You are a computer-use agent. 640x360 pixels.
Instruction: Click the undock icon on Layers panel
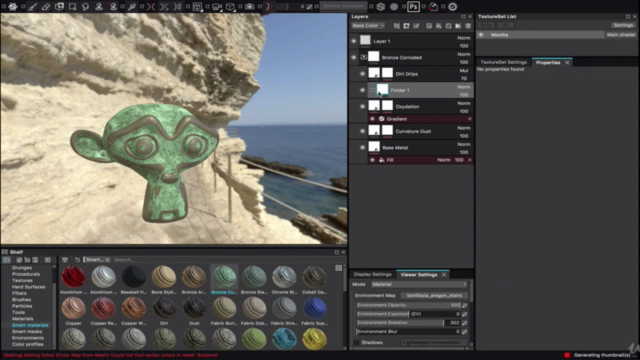(x=463, y=17)
